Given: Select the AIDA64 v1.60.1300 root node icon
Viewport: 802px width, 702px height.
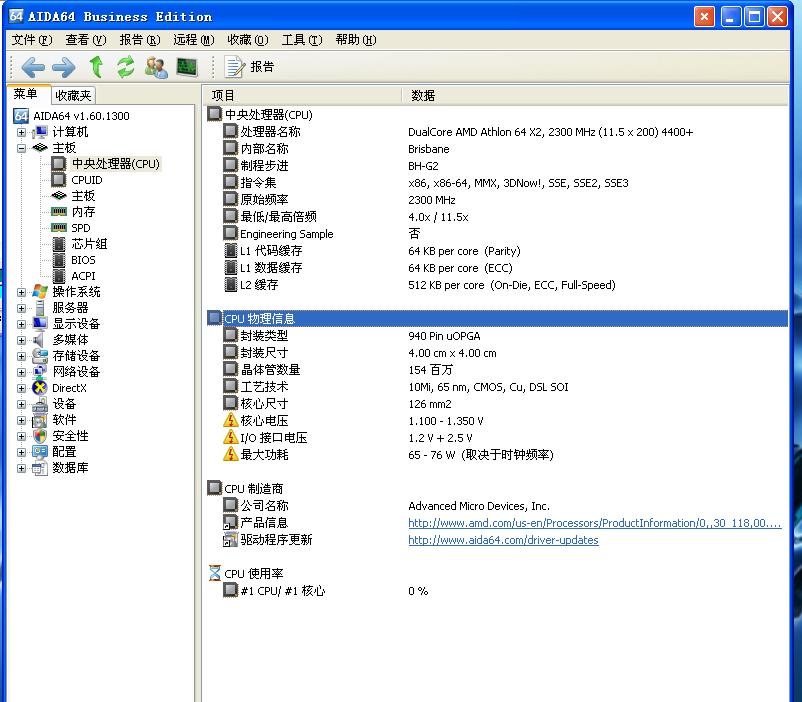Looking at the screenshot, I should pos(21,116).
